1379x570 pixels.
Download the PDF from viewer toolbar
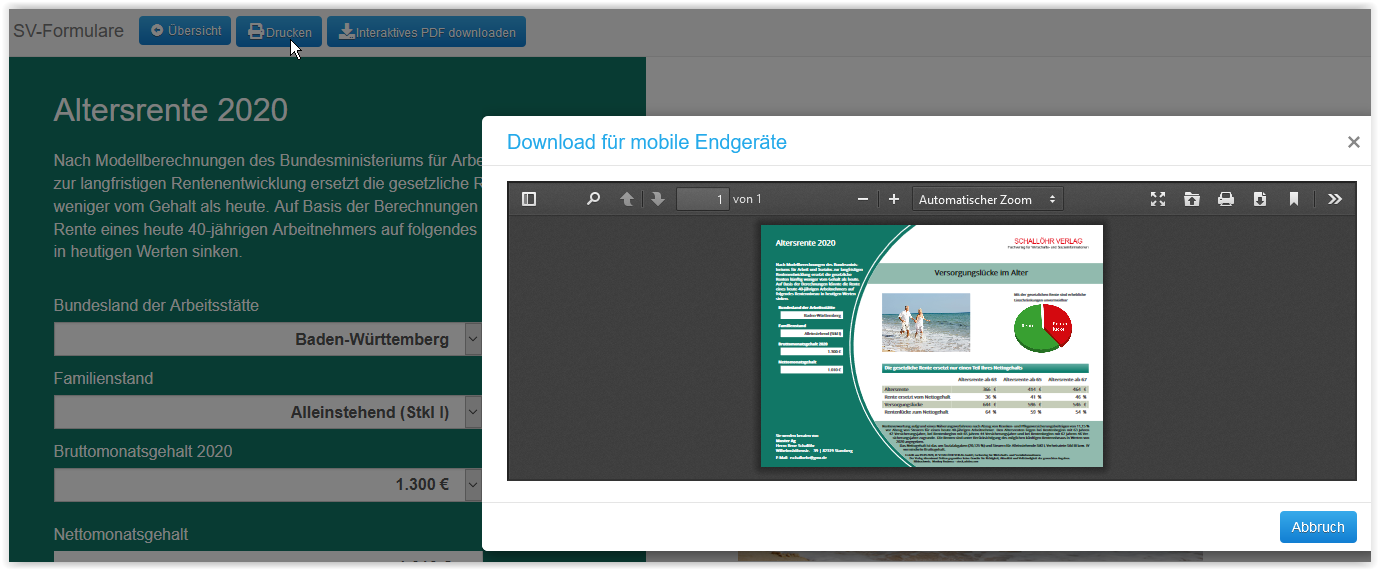(x=1260, y=199)
